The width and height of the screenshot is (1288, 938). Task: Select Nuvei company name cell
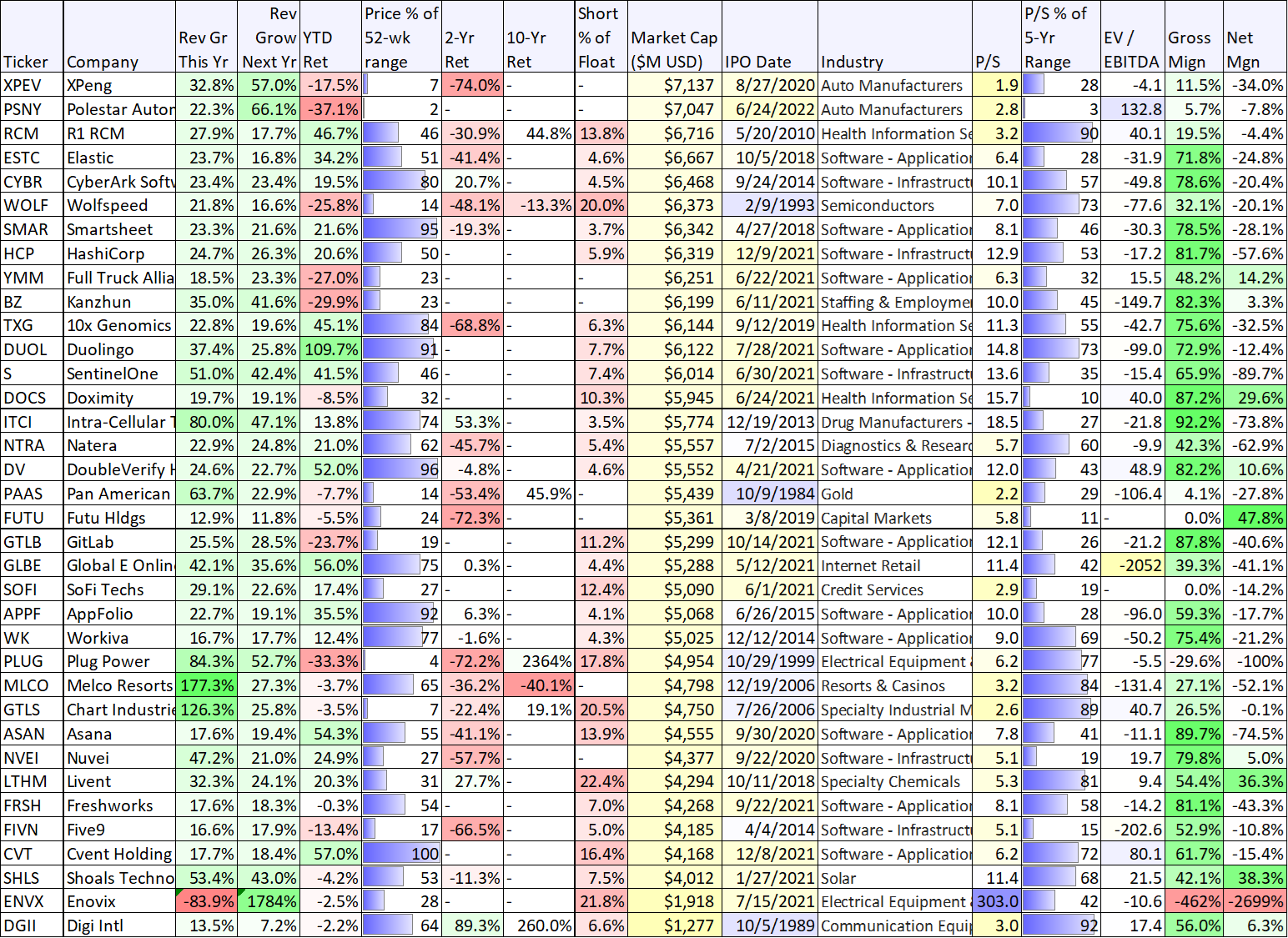pos(119,758)
